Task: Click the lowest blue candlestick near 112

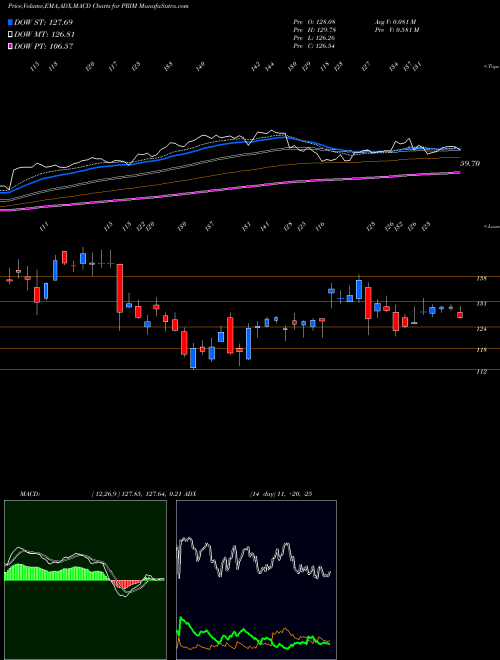Action: coord(193,357)
